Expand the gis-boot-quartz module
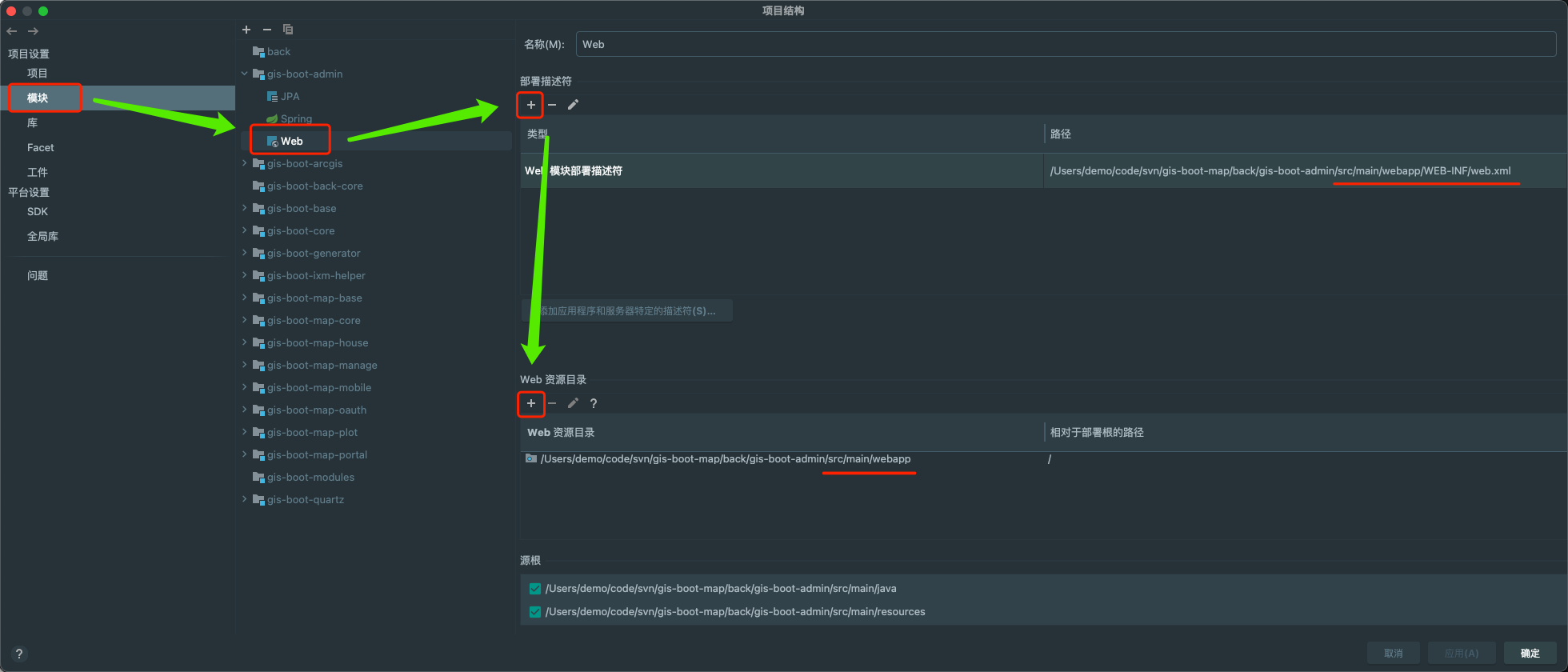Screen dimensions: 1568x672 [x=245, y=499]
